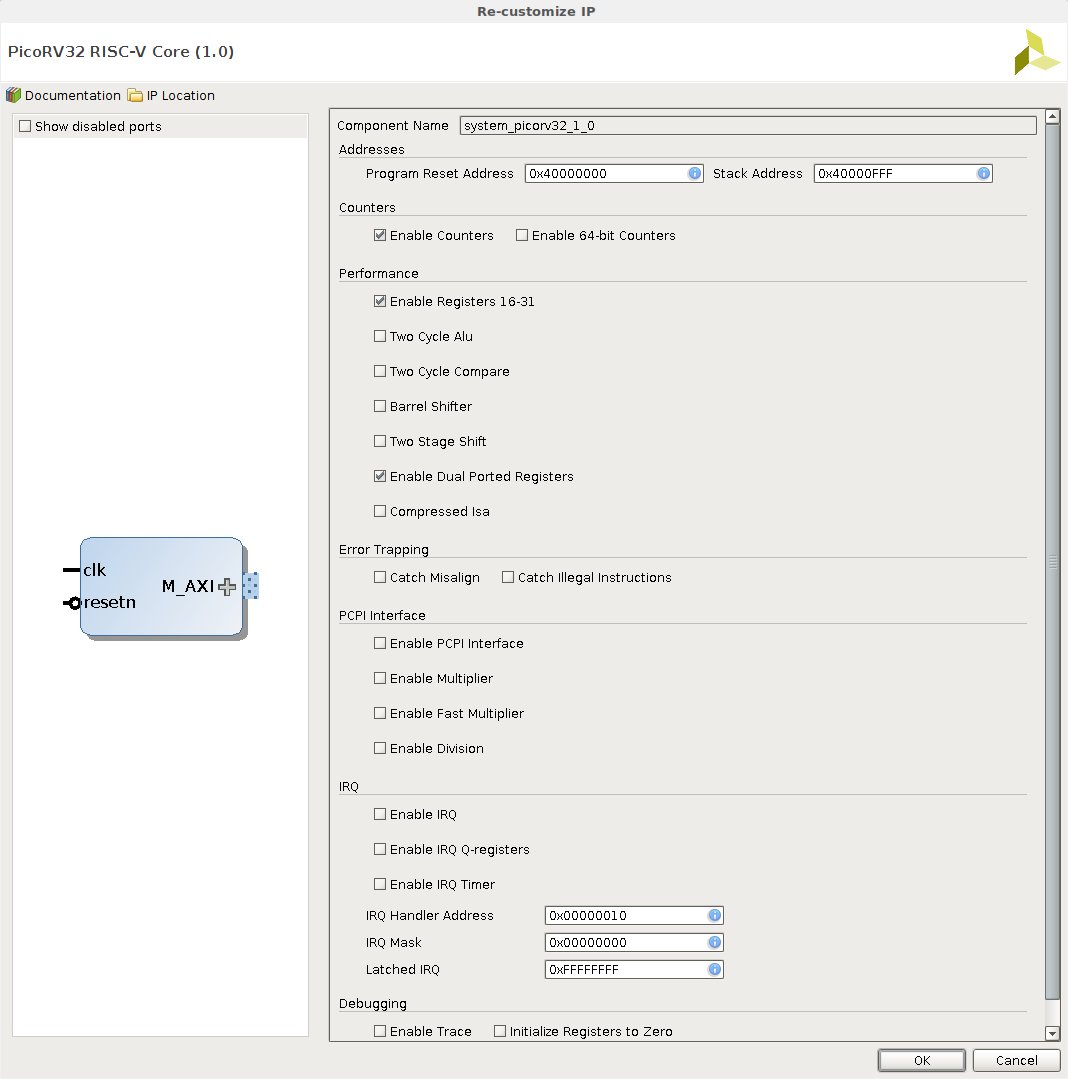Screen dimensions: 1068x1079
Task: Click the scrollbar up arrow
Action: click(x=1052, y=116)
